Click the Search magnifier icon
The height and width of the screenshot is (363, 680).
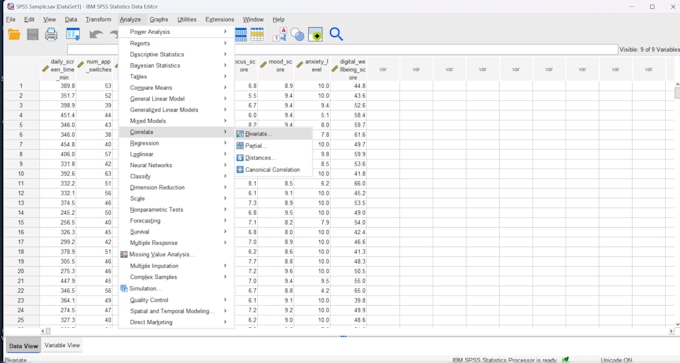336,34
